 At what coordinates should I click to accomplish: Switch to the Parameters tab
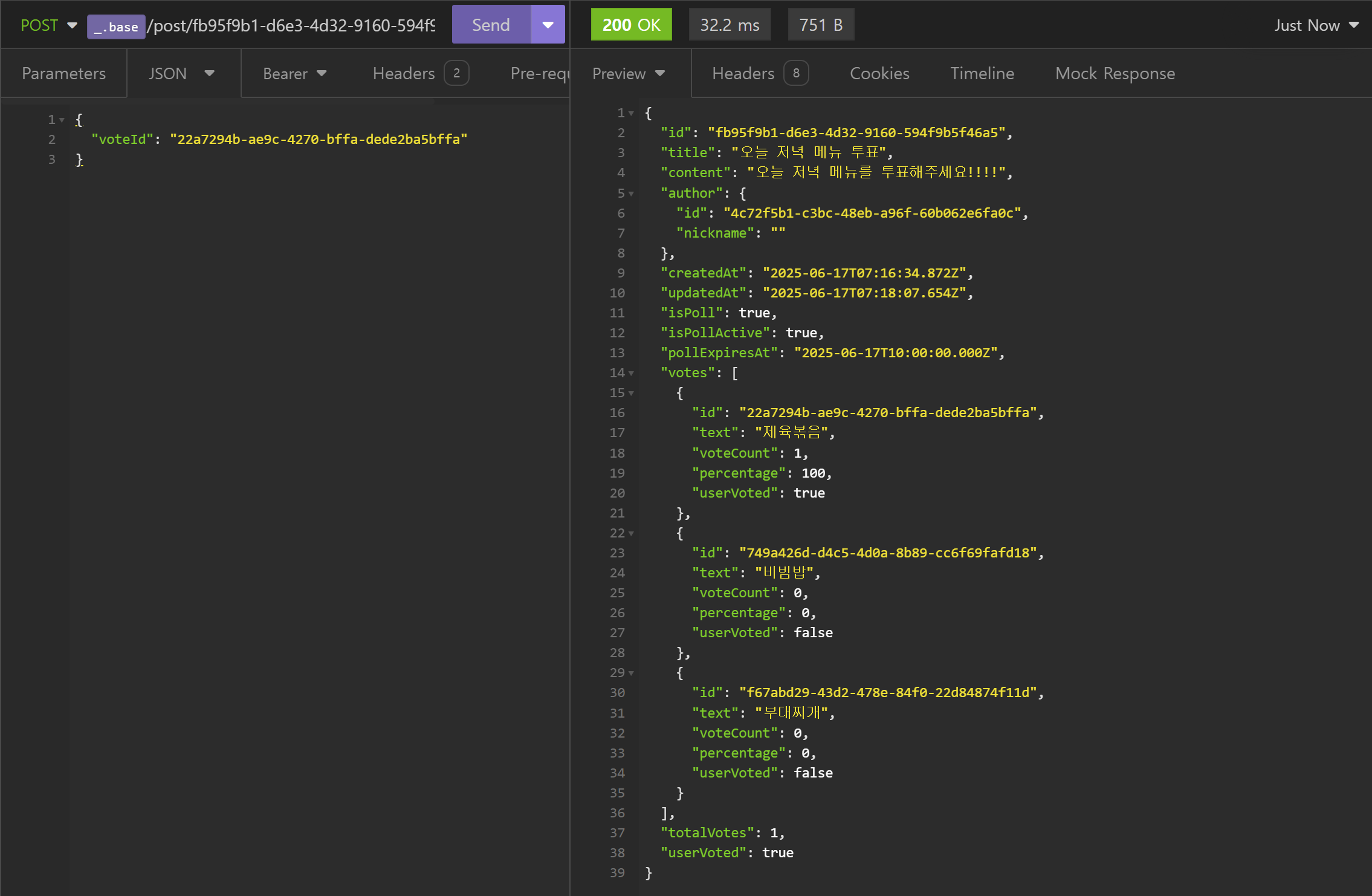[x=63, y=73]
